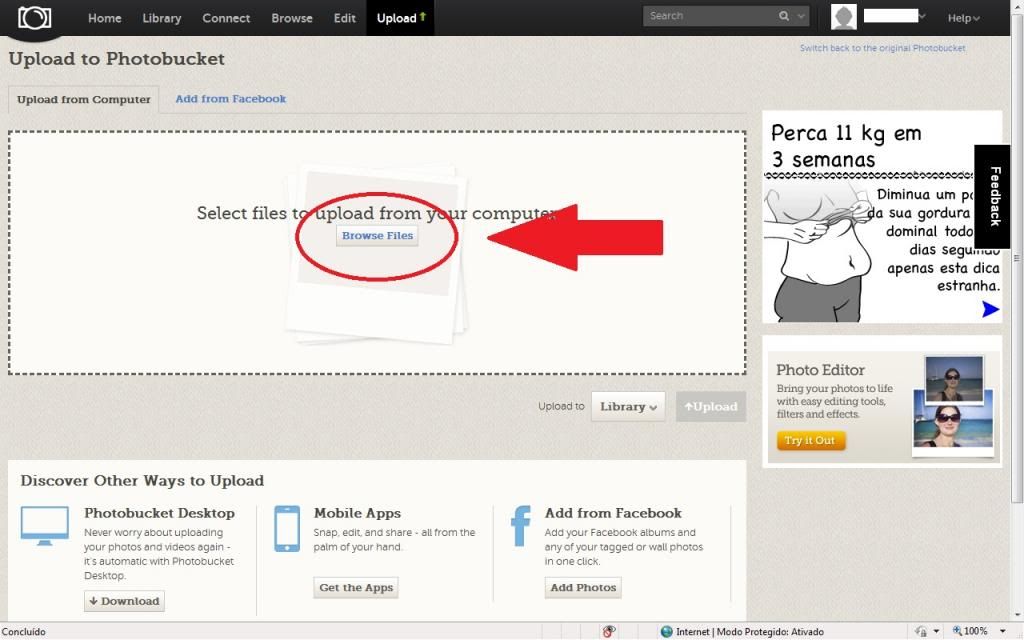Open the Help dropdown menu

click(x=964, y=18)
